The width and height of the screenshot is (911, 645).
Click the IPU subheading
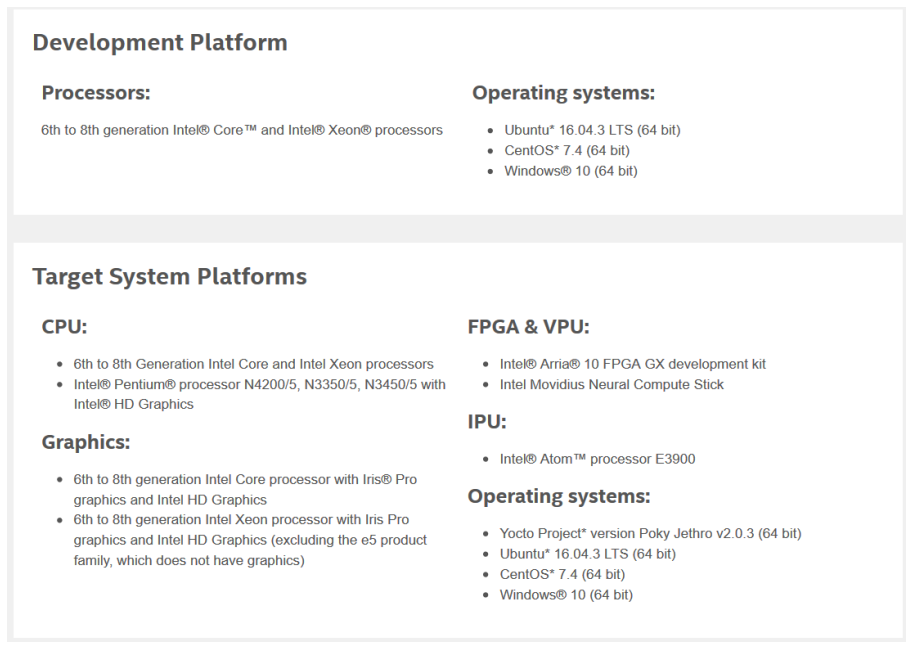tap(487, 422)
